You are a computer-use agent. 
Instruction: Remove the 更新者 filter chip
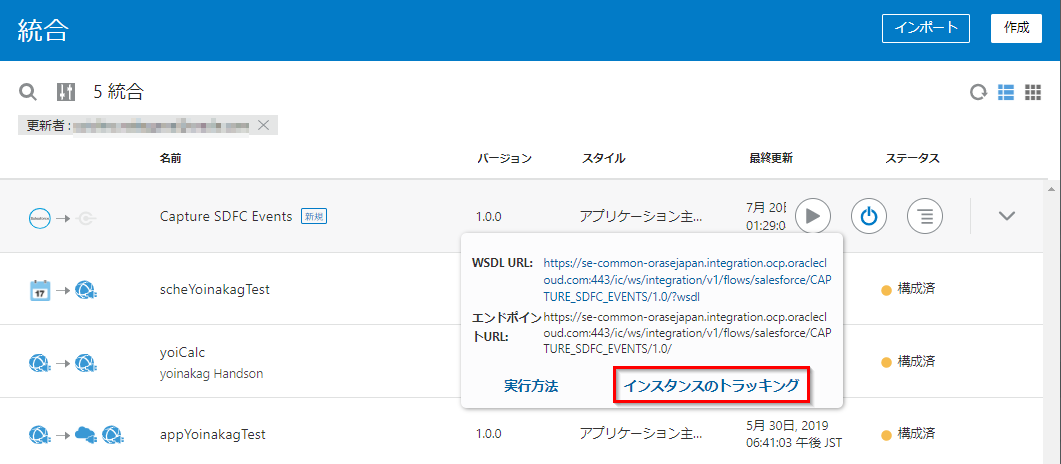coord(263,125)
